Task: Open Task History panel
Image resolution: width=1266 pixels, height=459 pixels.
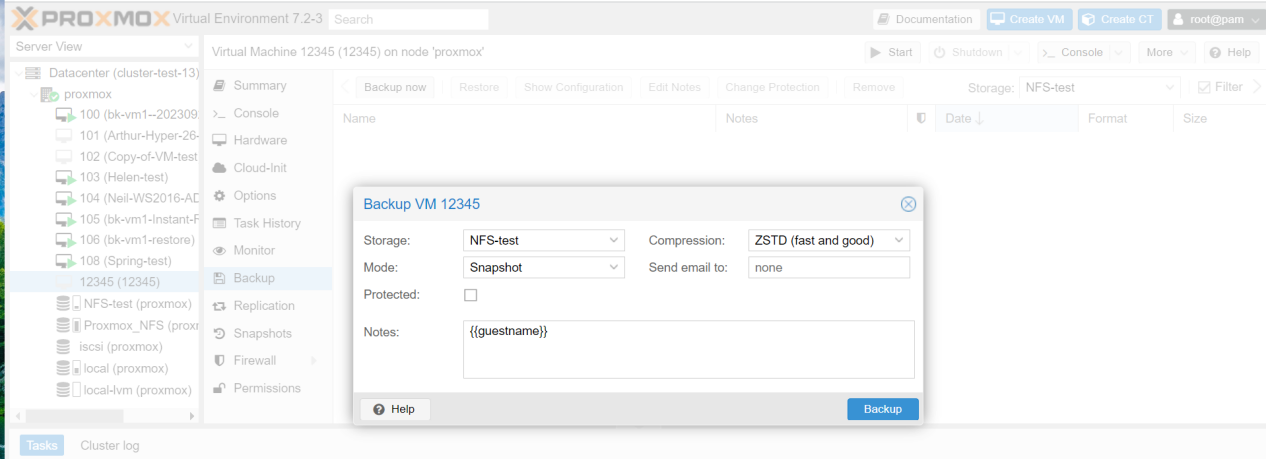Action: coord(267,223)
